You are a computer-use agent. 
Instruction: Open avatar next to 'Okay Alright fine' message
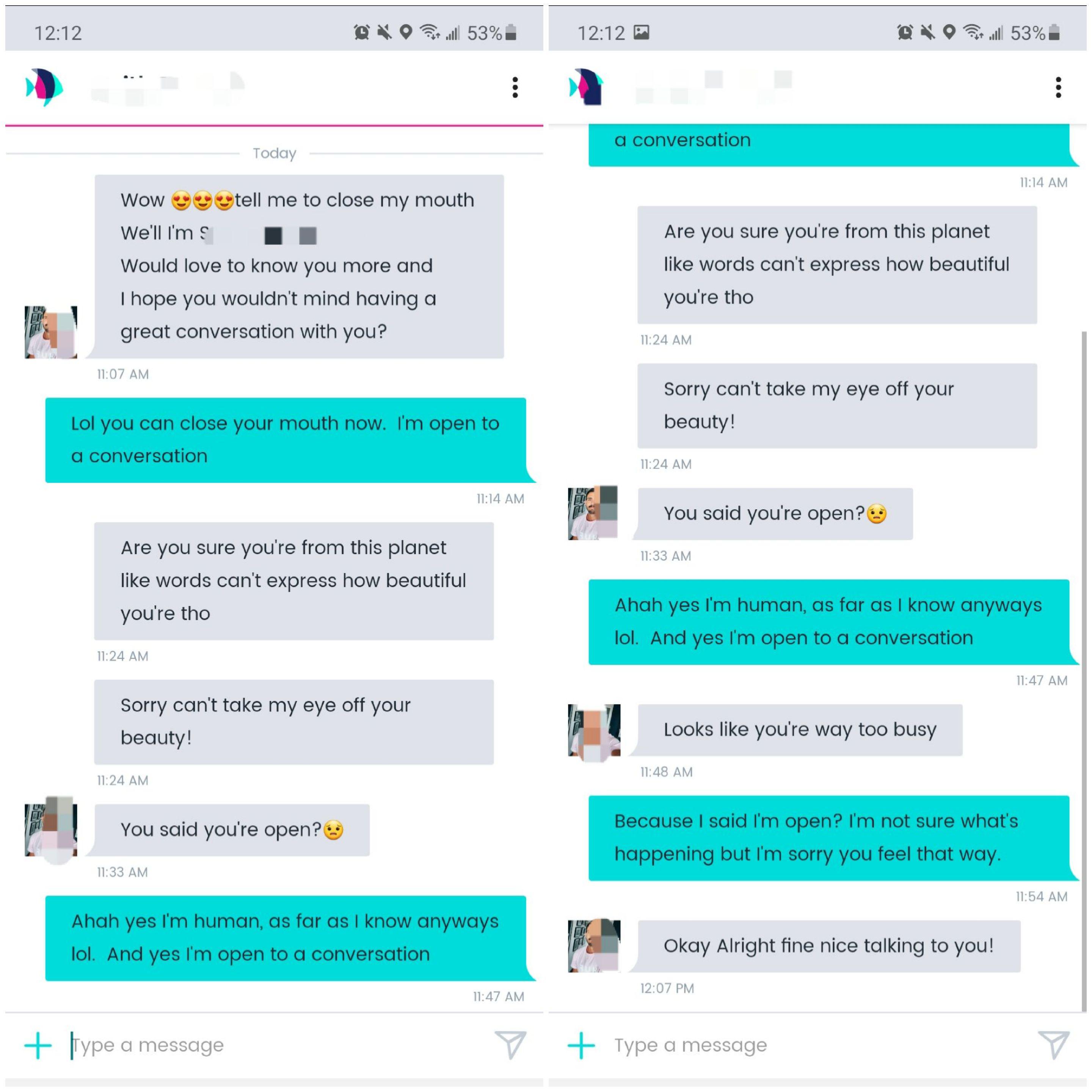[x=594, y=946]
